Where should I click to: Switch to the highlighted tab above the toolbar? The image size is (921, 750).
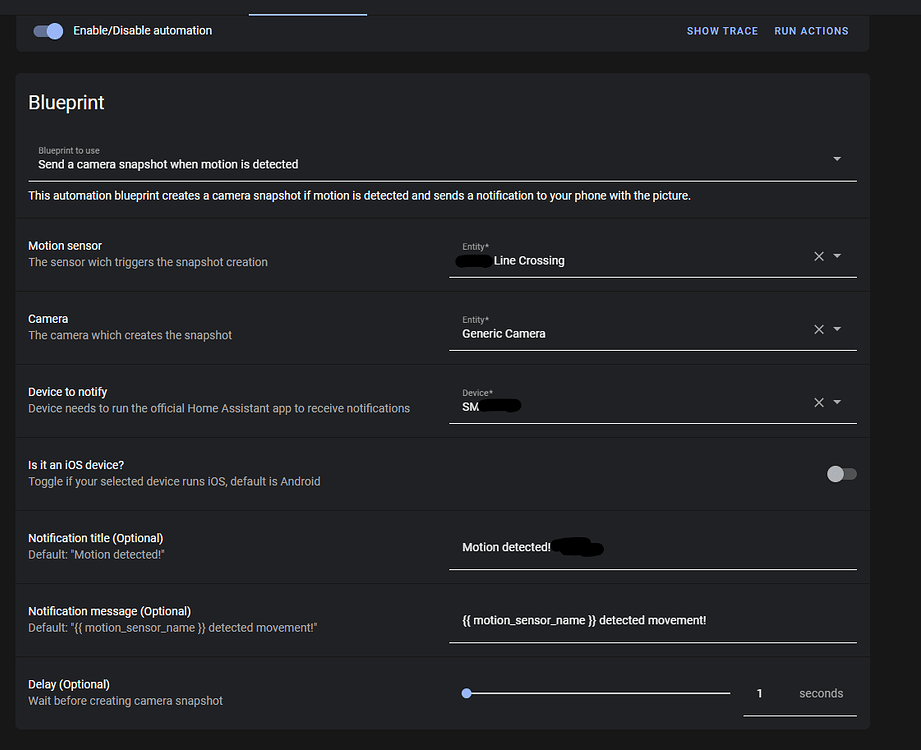click(x=307, y=7)
